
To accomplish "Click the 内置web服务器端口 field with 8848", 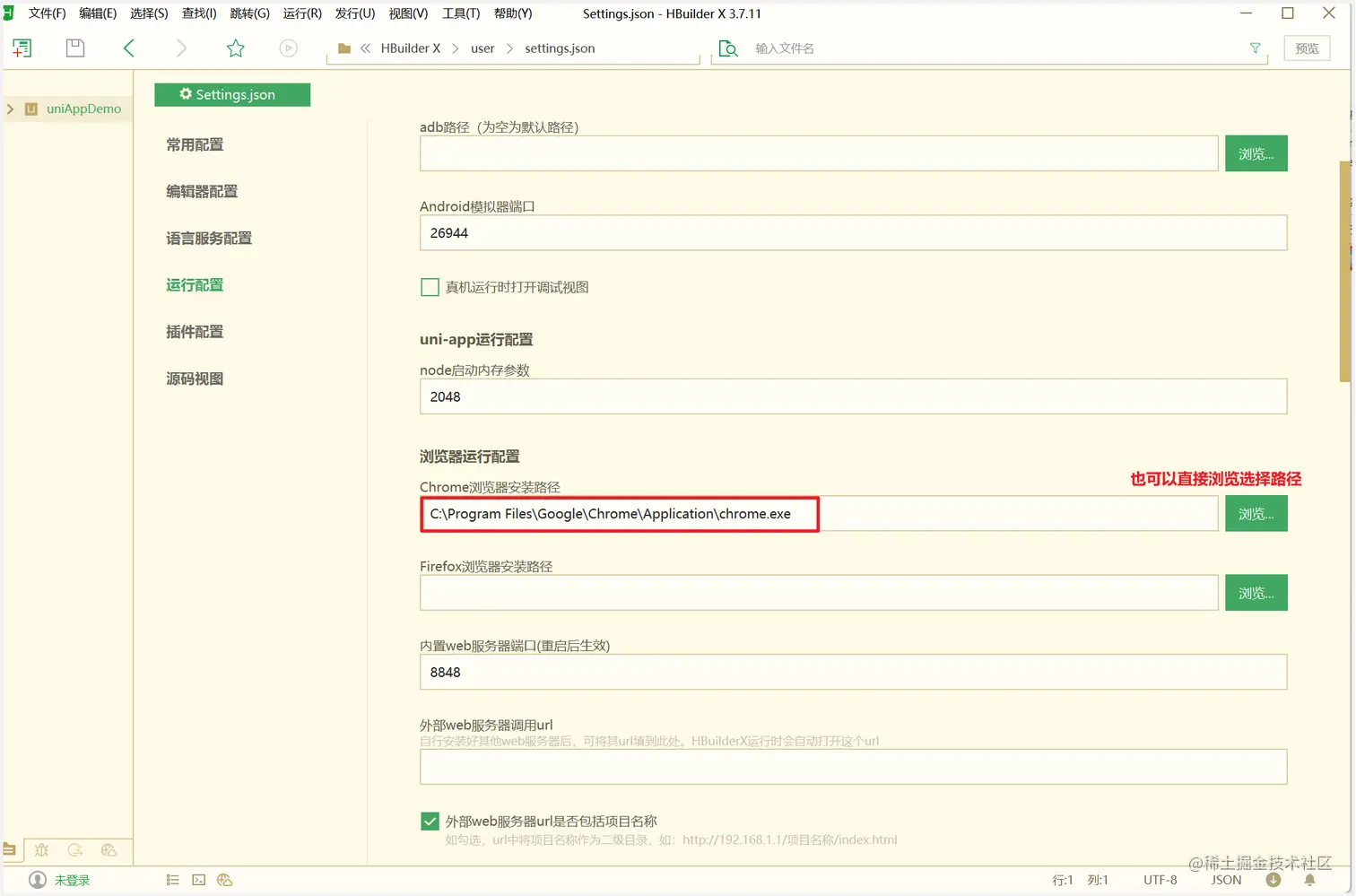I will tap(853, 672).
